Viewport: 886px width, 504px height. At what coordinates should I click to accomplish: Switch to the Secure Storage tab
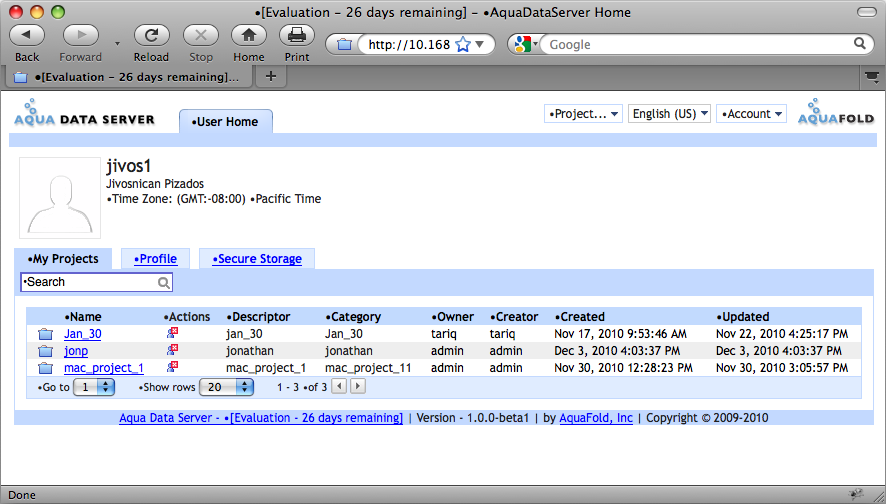pos(257,259)
